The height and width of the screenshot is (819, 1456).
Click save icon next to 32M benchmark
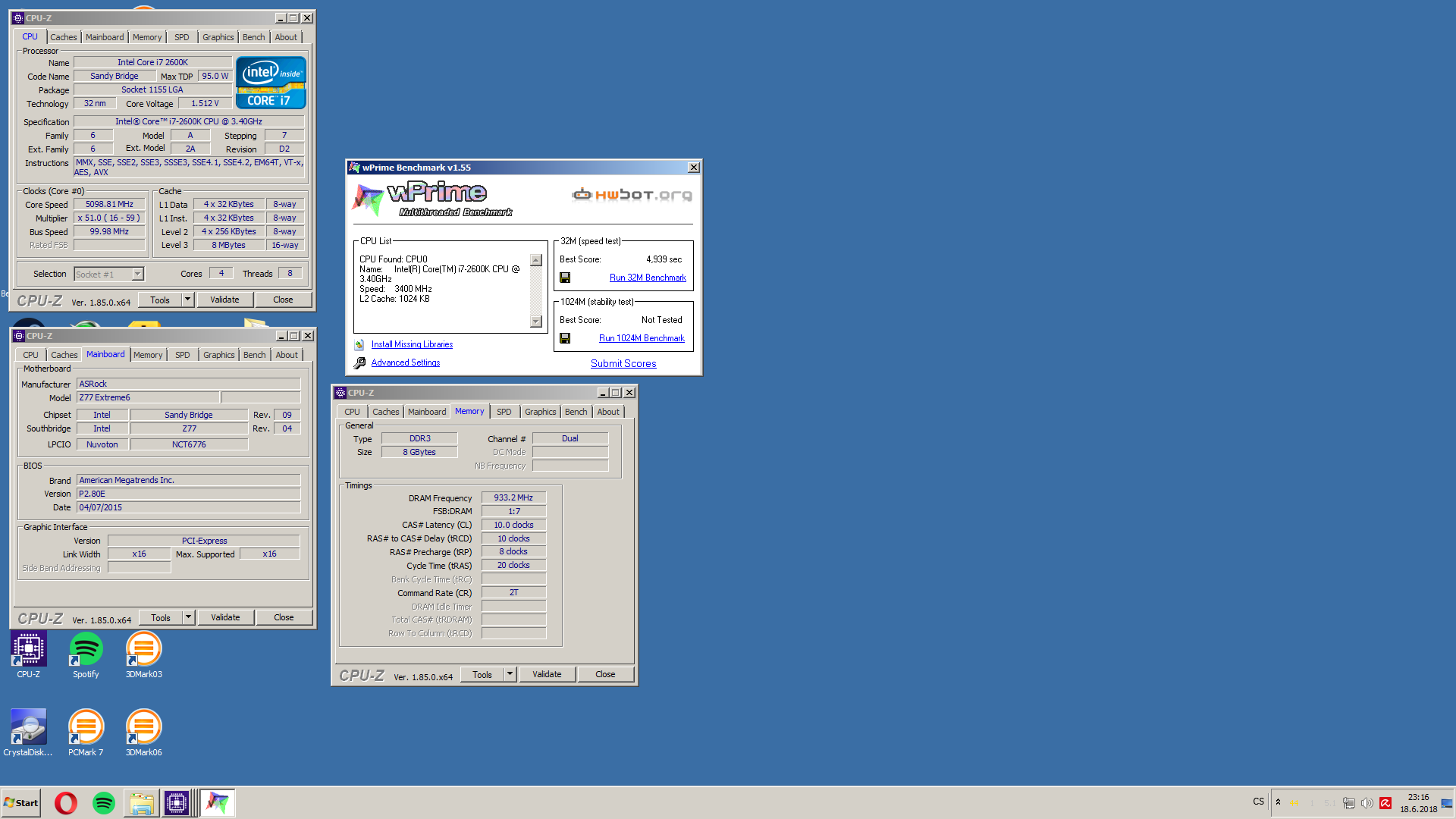click(565, 278)
